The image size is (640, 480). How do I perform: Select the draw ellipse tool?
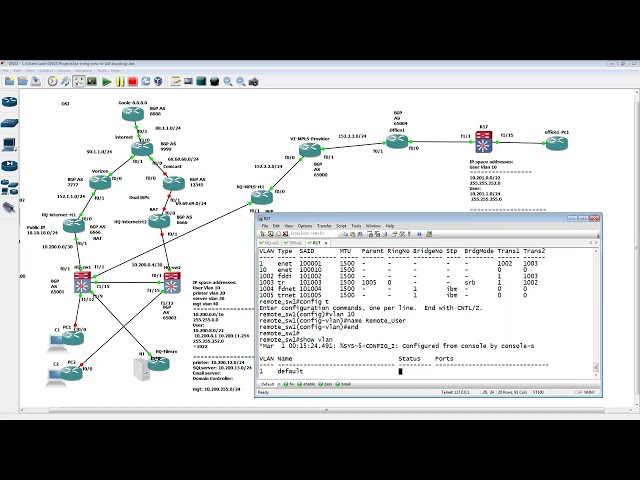click(x=215, y=82)
